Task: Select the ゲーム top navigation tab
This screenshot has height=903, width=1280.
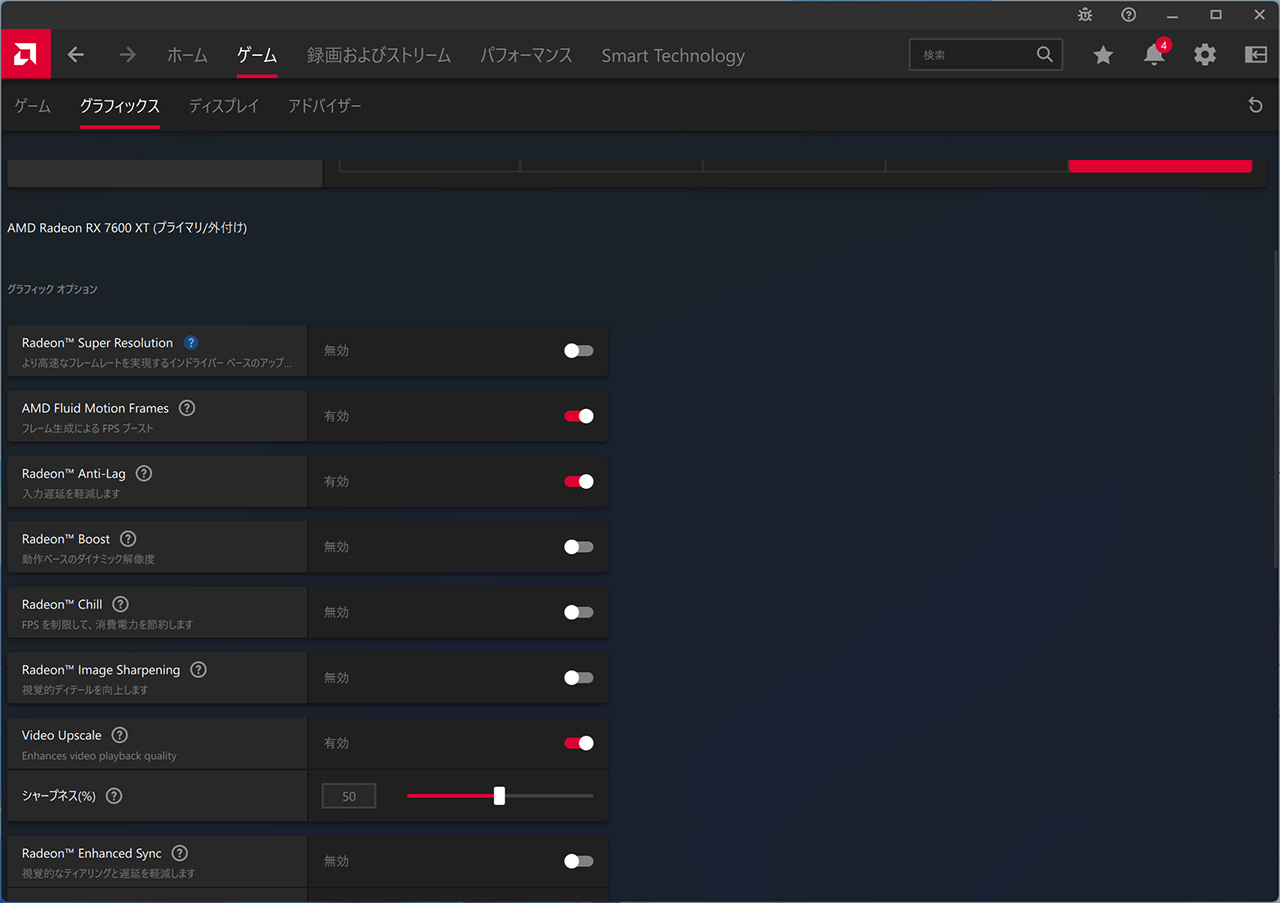Action: click(257, 55)
